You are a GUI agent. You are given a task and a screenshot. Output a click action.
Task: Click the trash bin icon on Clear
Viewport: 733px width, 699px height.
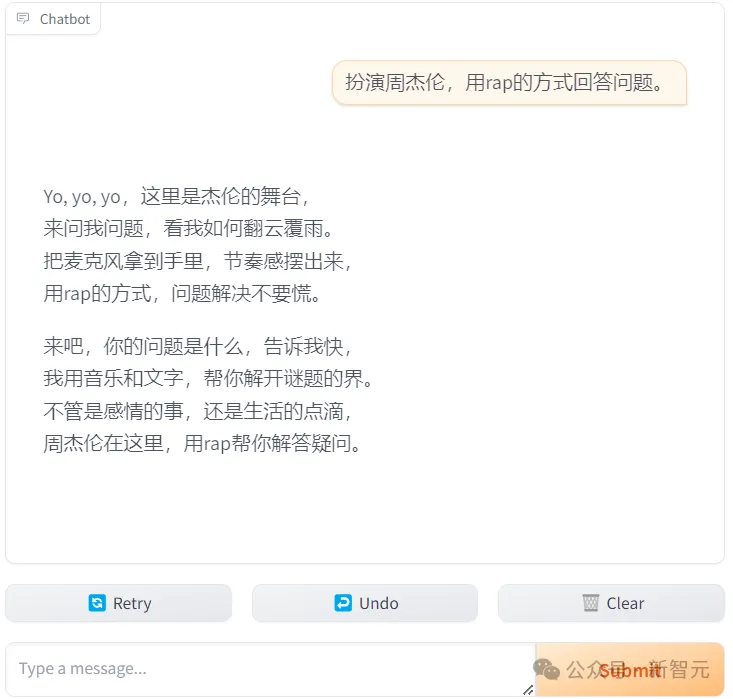point(590,603)
